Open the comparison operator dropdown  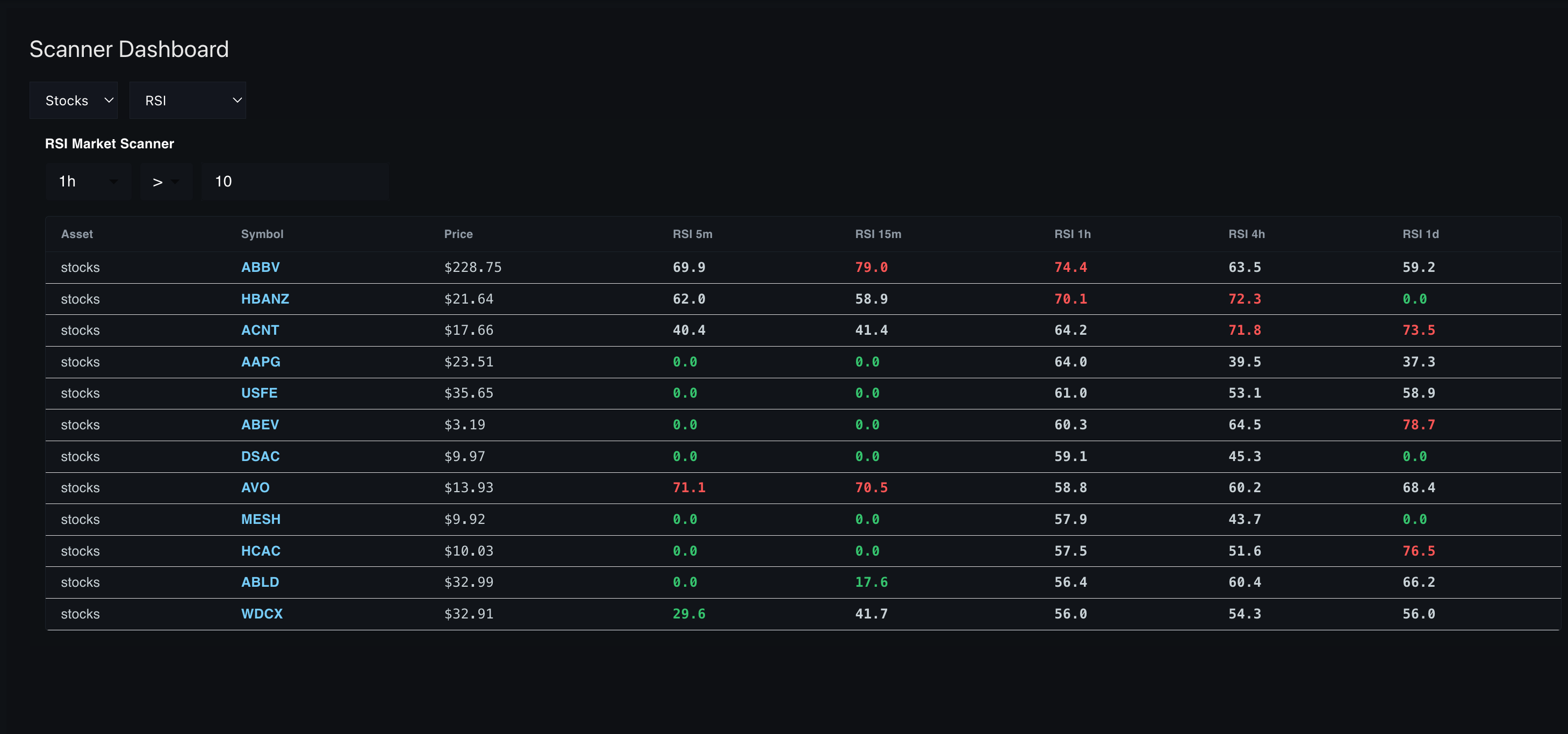pos(166,181)
